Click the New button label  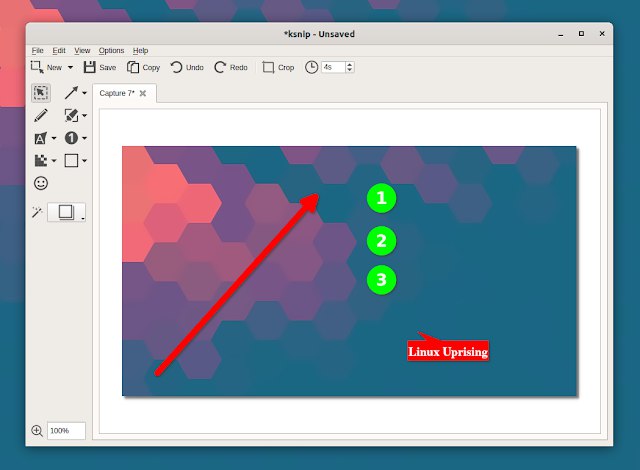pyautogui.click(x=54, y=67)
